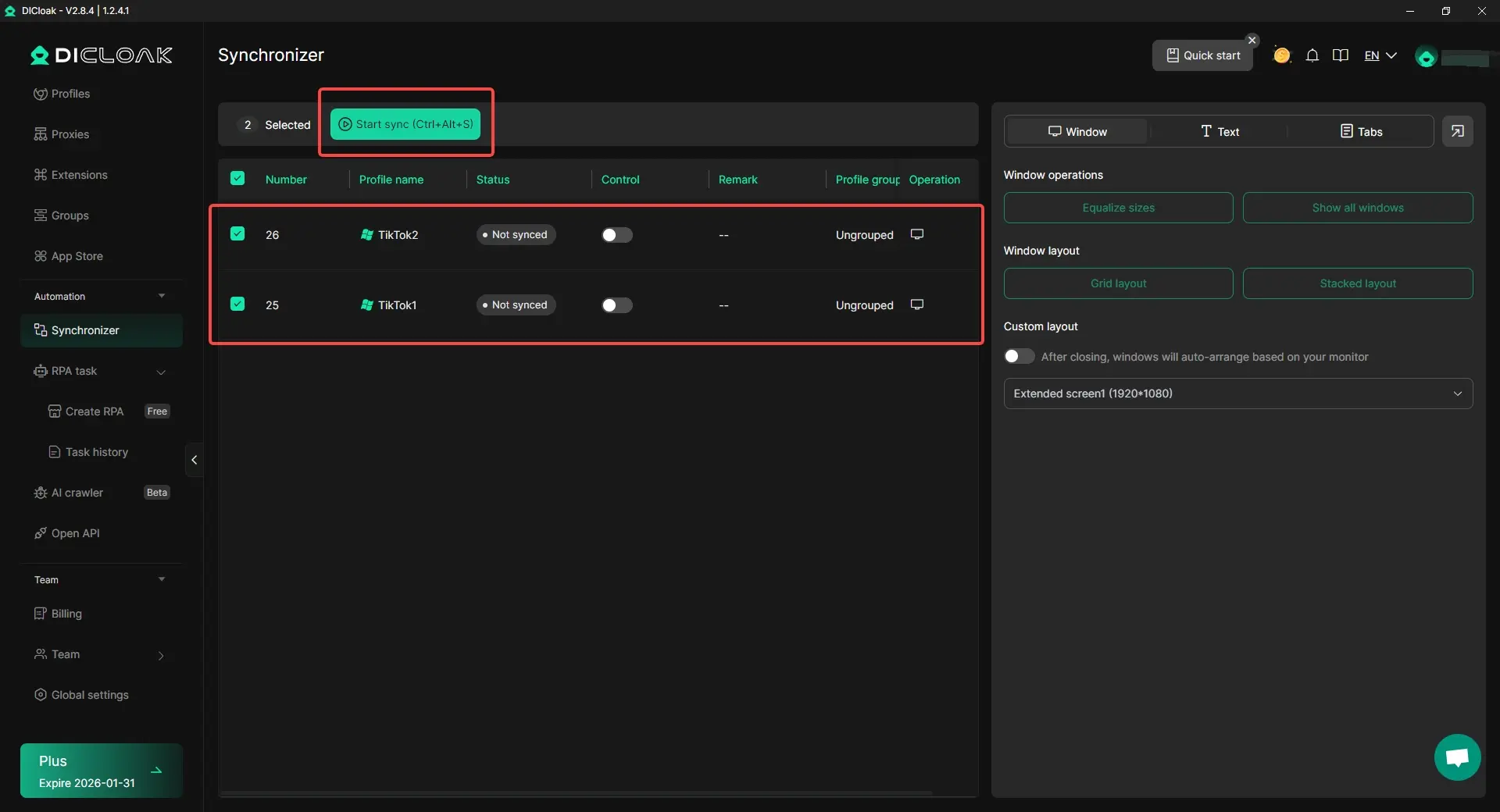The image size is (1500, 812).
Task: Open the Extended screen1 monitor dropdown
Action: coord(1237,394)
